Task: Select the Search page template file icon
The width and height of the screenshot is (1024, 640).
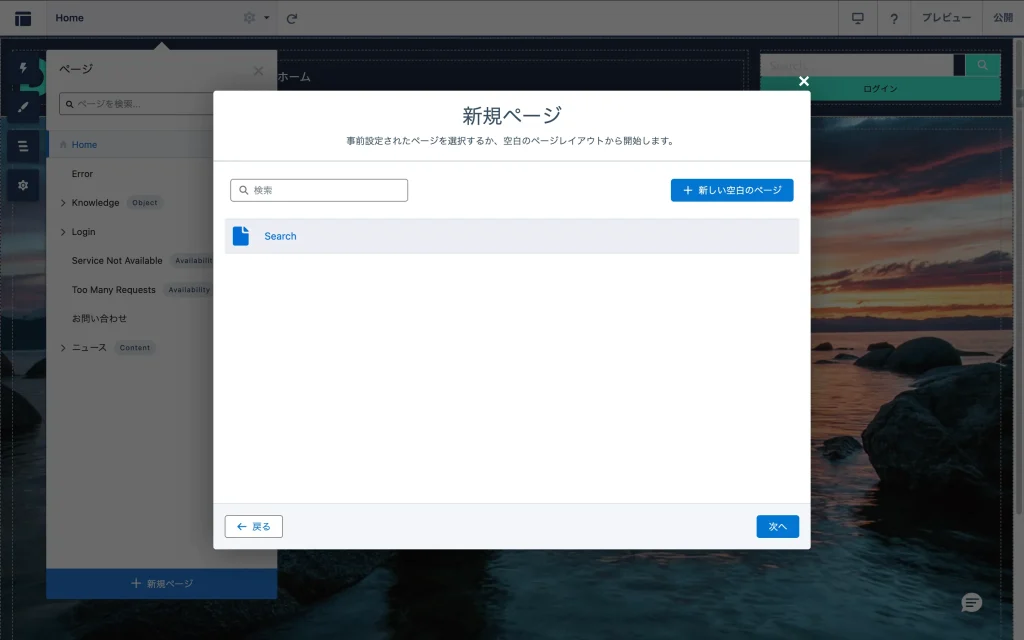Action: pos(241,236)
